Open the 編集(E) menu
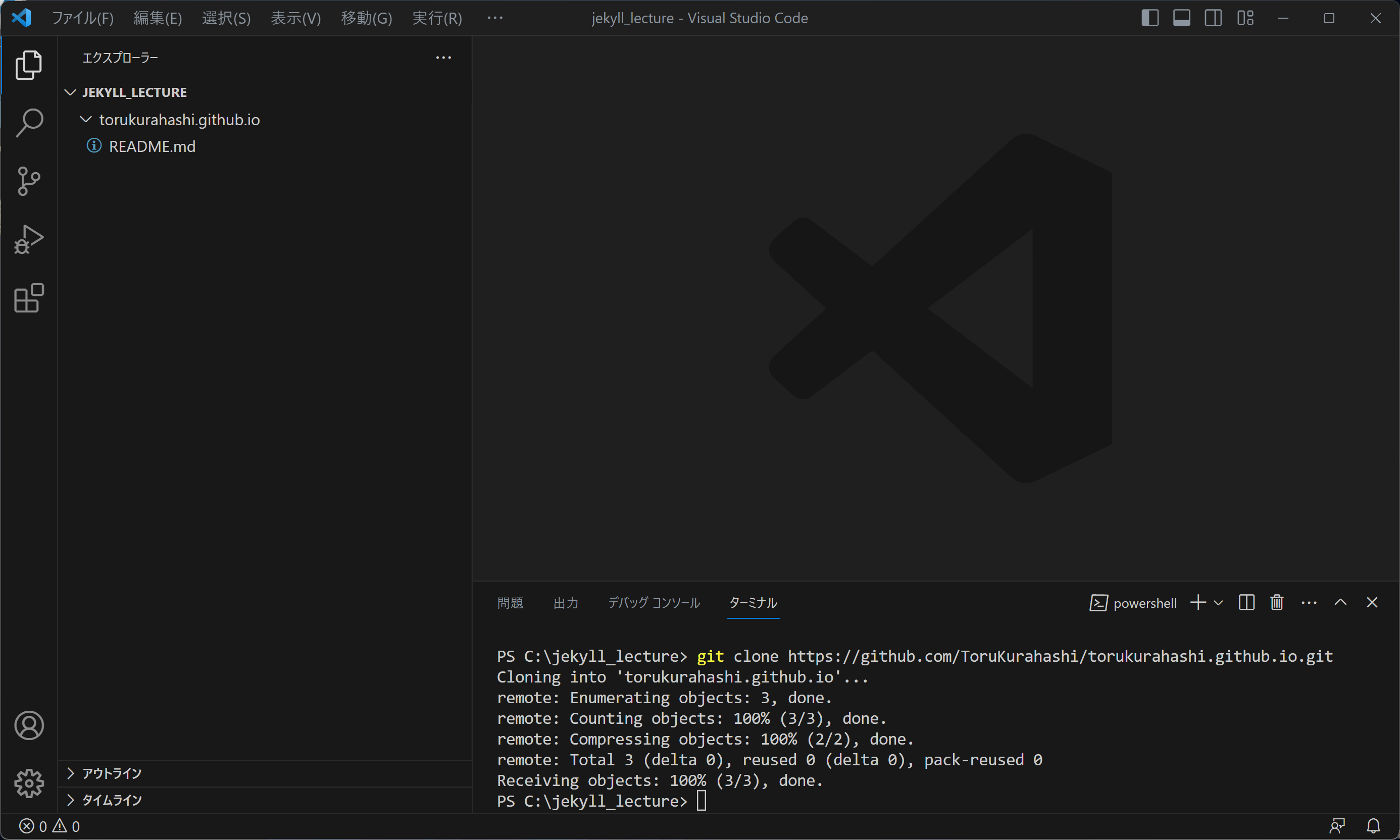The image size is (1400, 840). point(158,18)
